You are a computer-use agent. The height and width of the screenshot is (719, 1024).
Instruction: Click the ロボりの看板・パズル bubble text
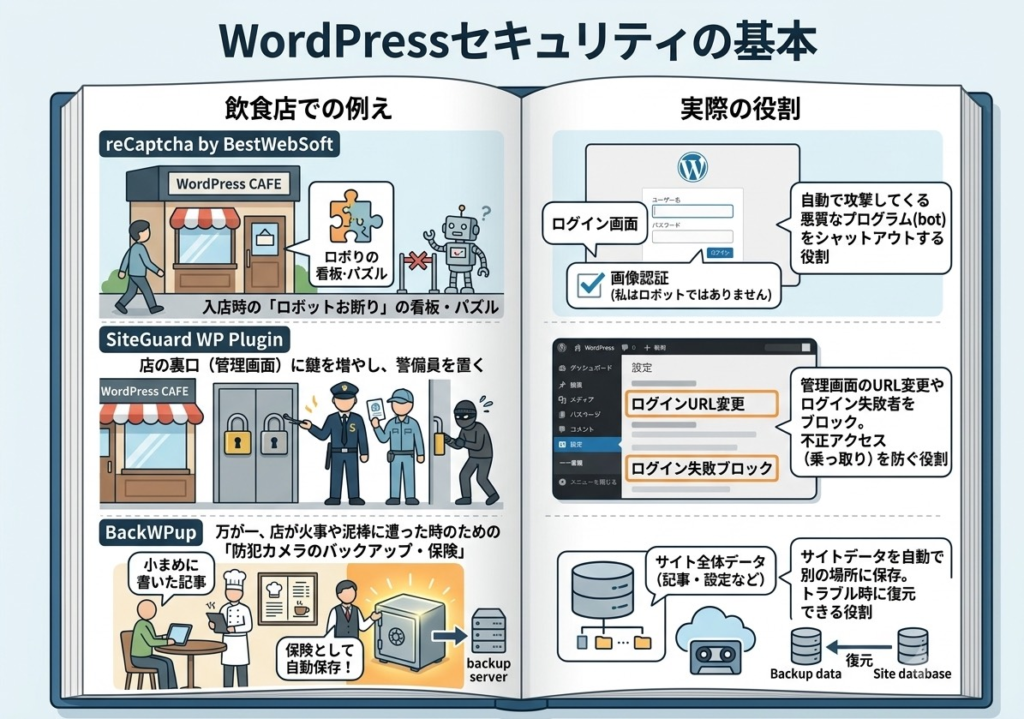[x=352, y=265]
